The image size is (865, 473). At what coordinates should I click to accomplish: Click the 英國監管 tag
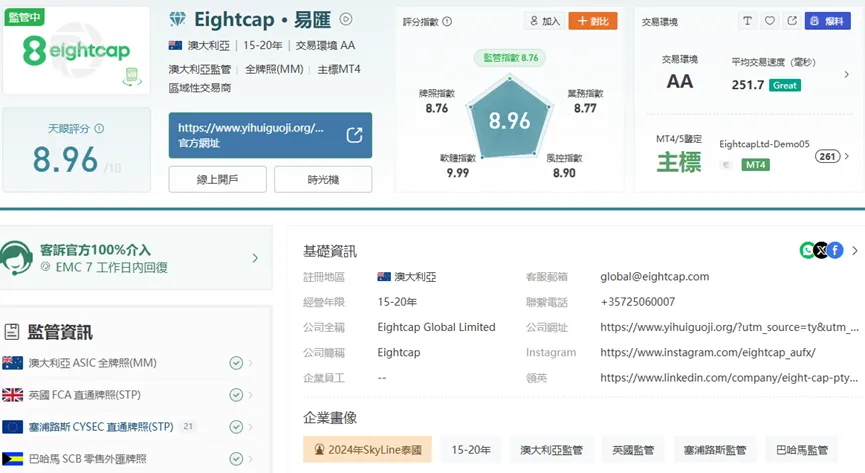(633, 450)
